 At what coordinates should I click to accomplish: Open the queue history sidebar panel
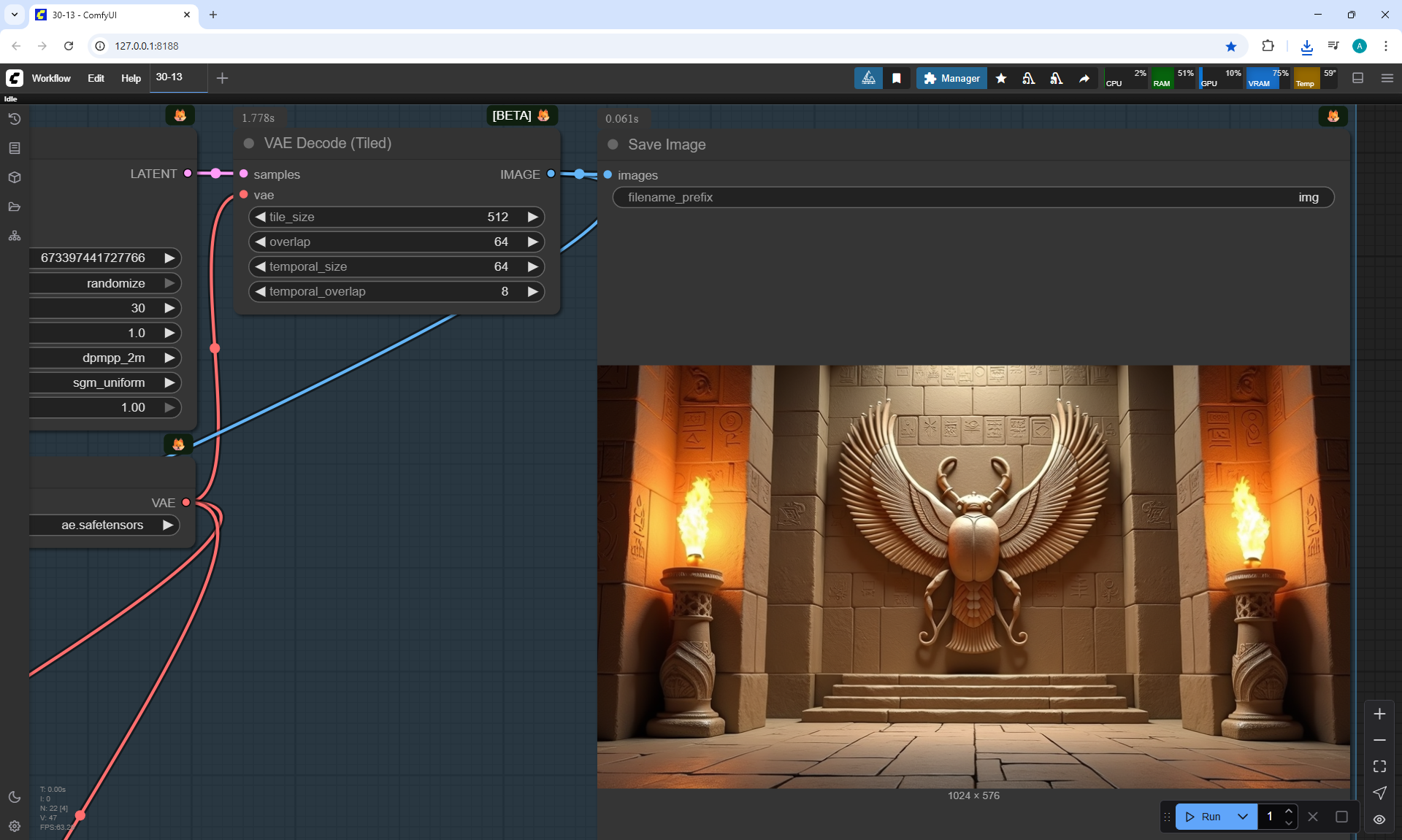click(x=15, y=119)
